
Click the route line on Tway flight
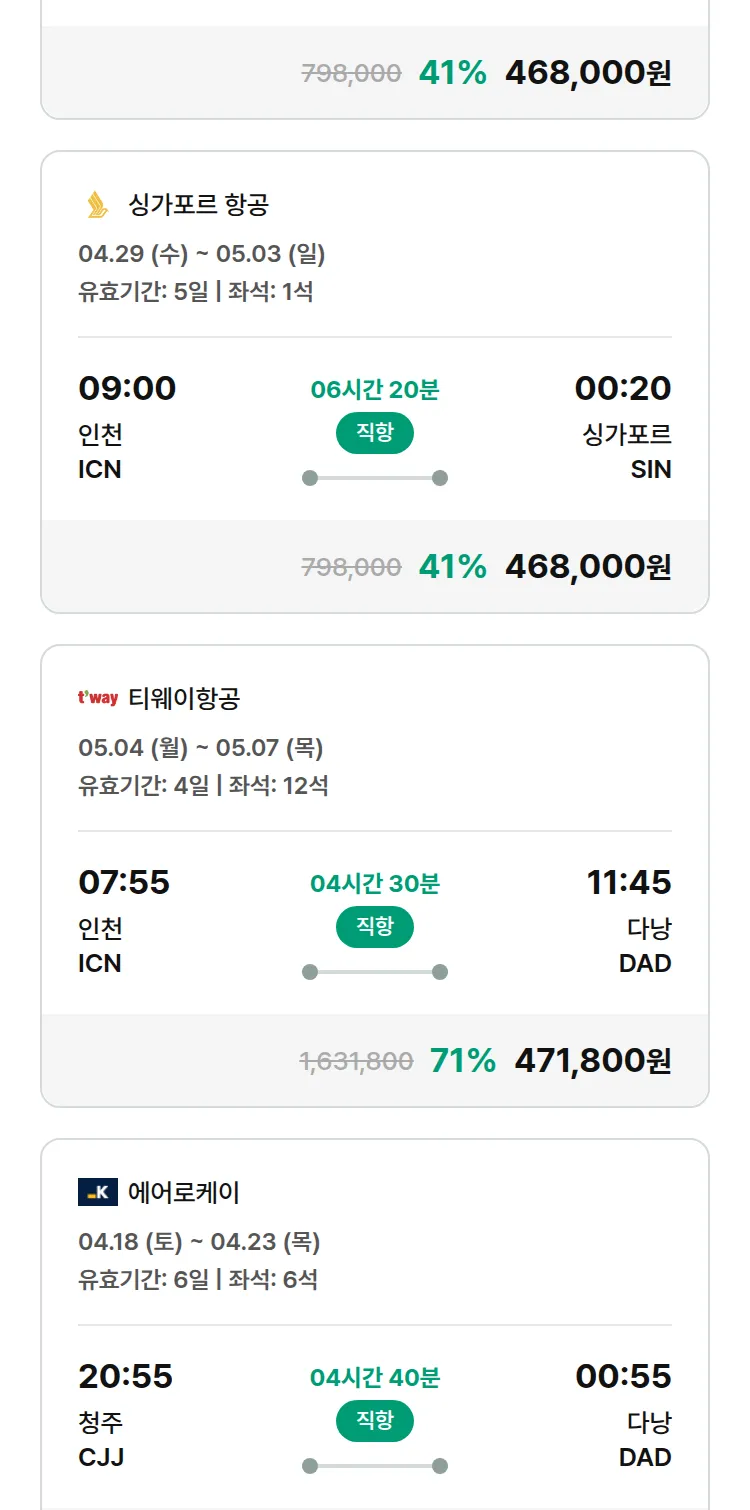point(375,972)
